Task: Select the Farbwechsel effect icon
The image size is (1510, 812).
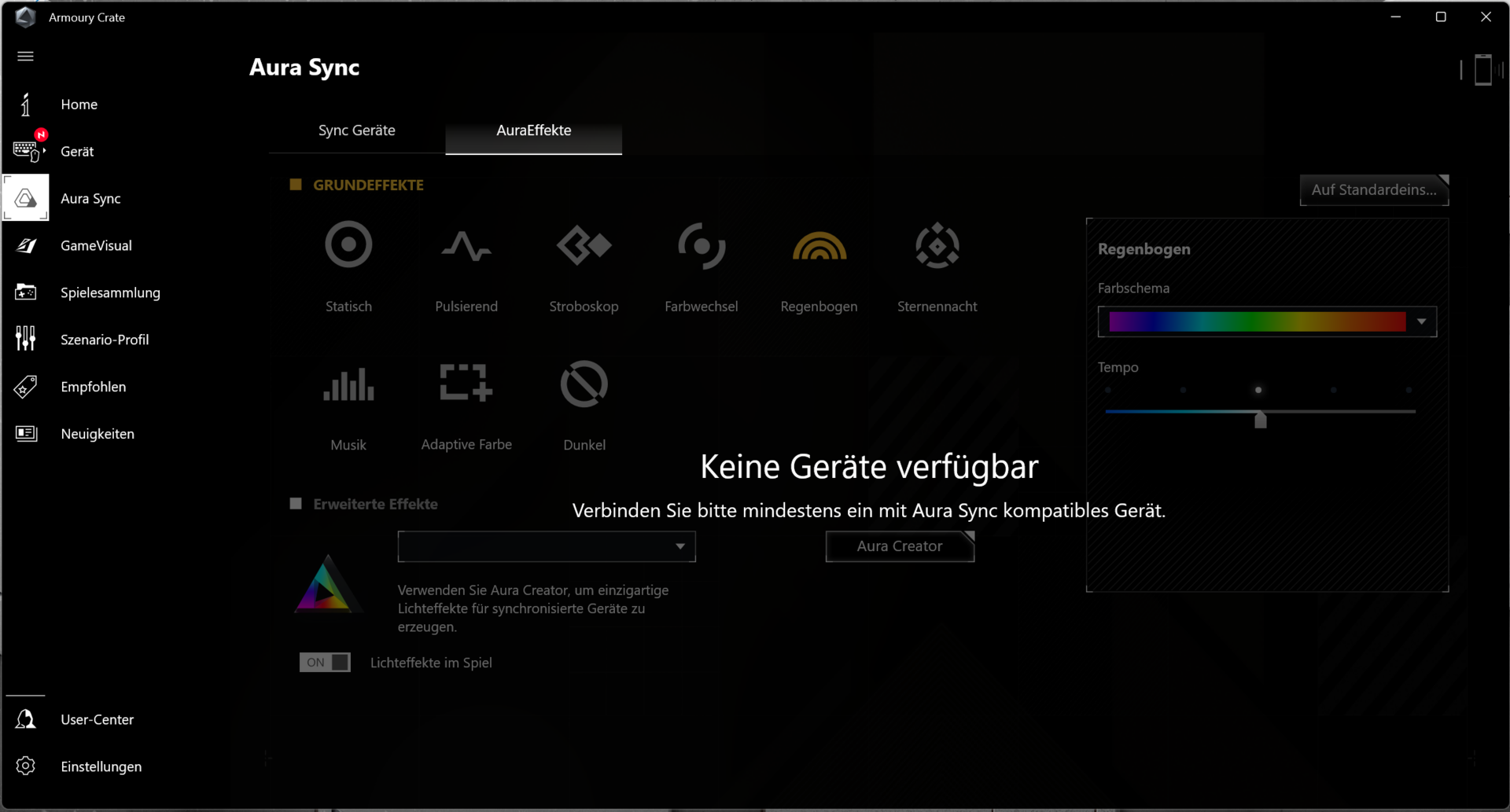Action: [x=702, y=245]
